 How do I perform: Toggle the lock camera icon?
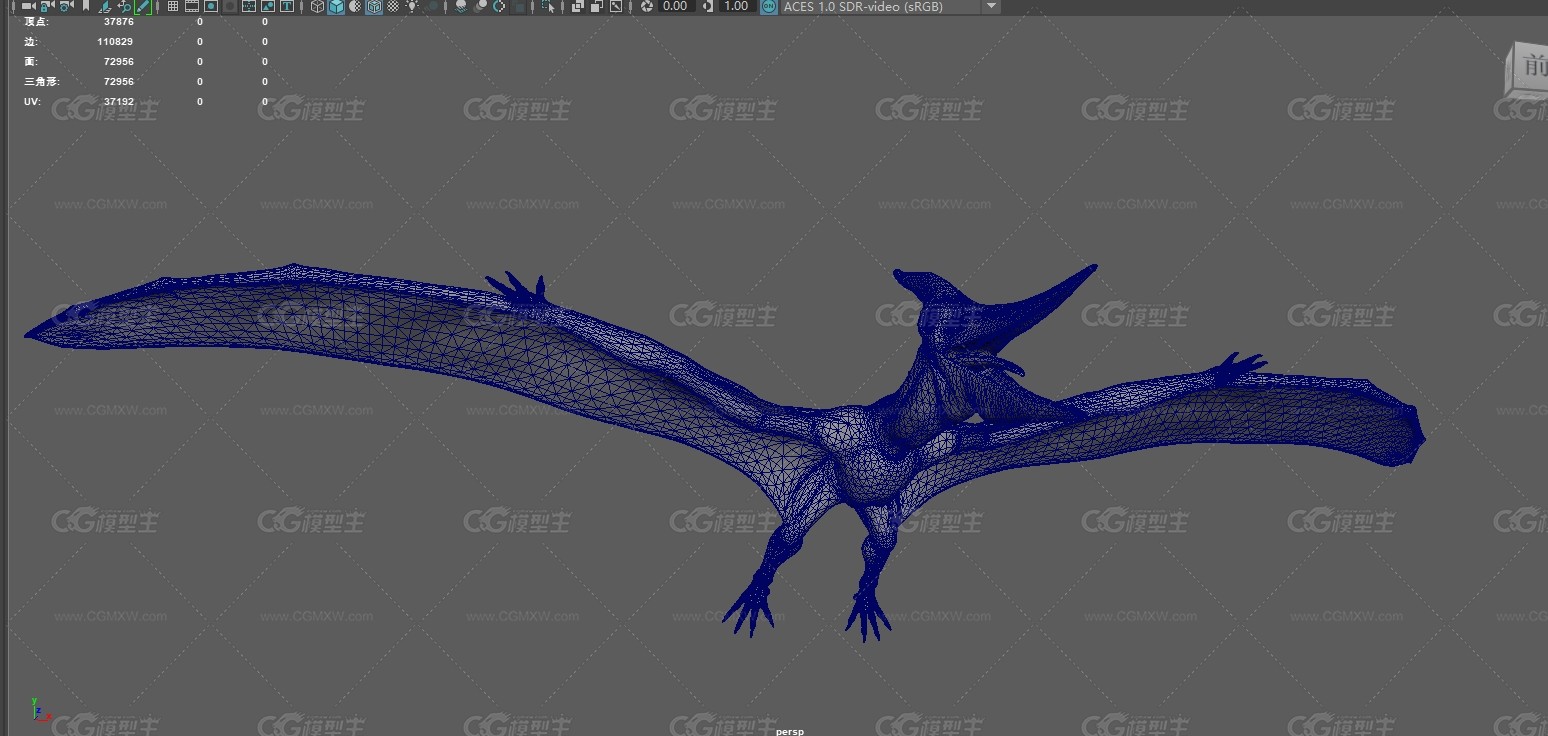click(x=47, y=6)
